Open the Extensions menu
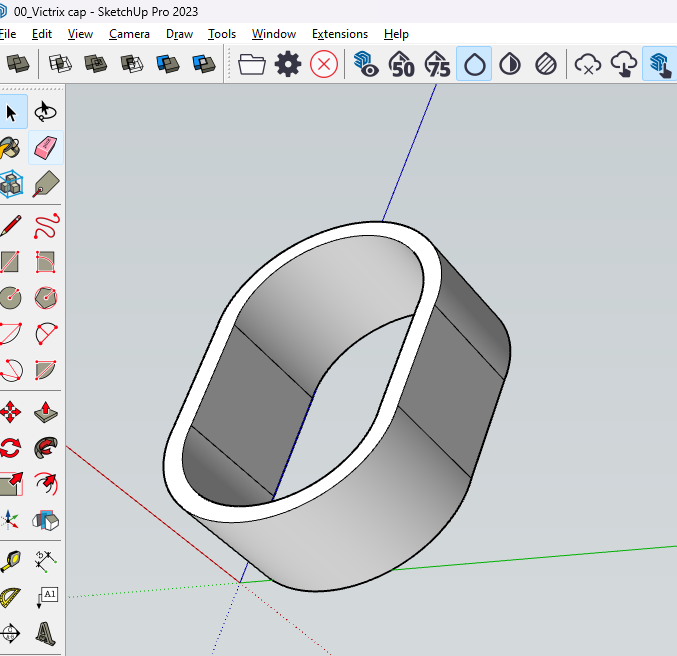The height and width of the screenshot is (656, 677). (x=340, y=34)
